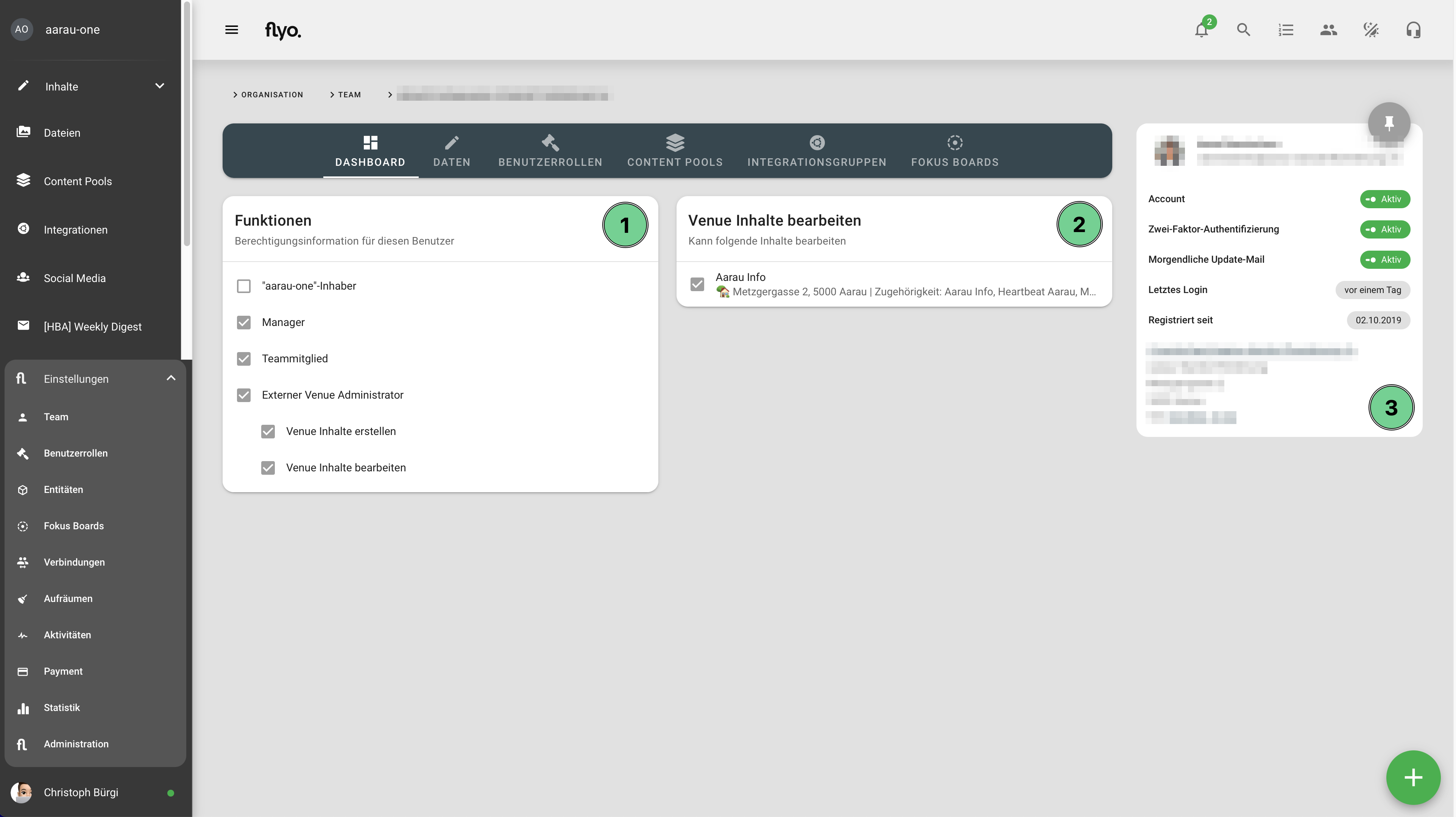The image size is (1456, 817).
Task: Uncheck the Manager checkbox
Action: [243, 322]
